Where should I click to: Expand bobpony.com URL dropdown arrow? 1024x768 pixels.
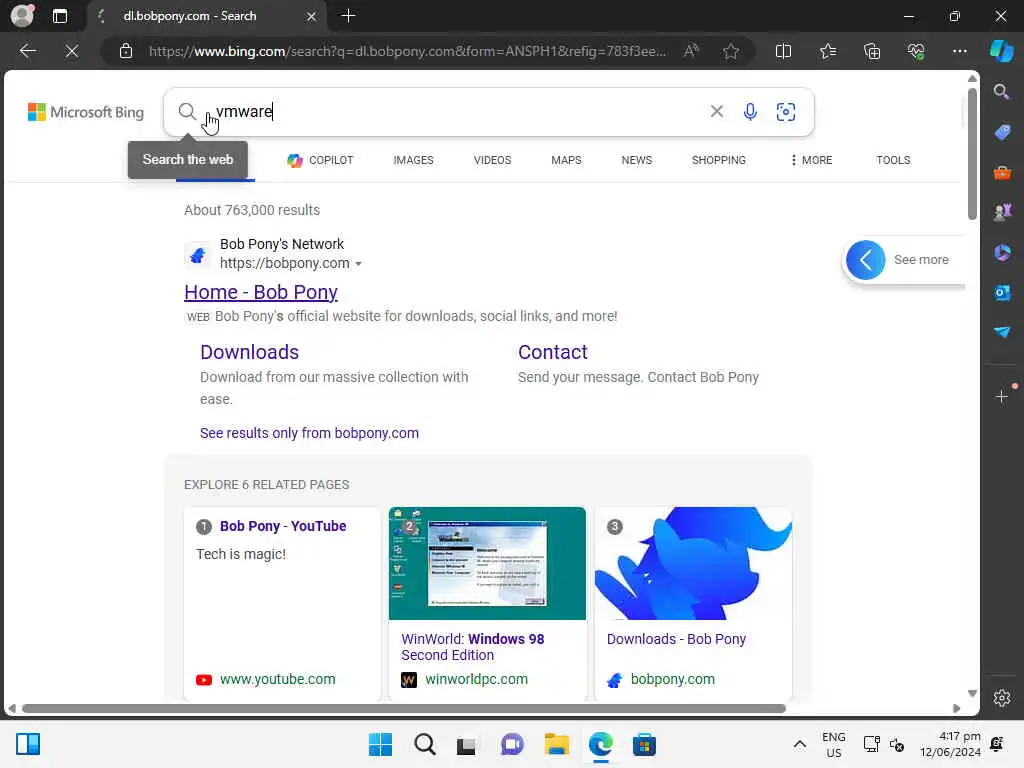(358, 264)
